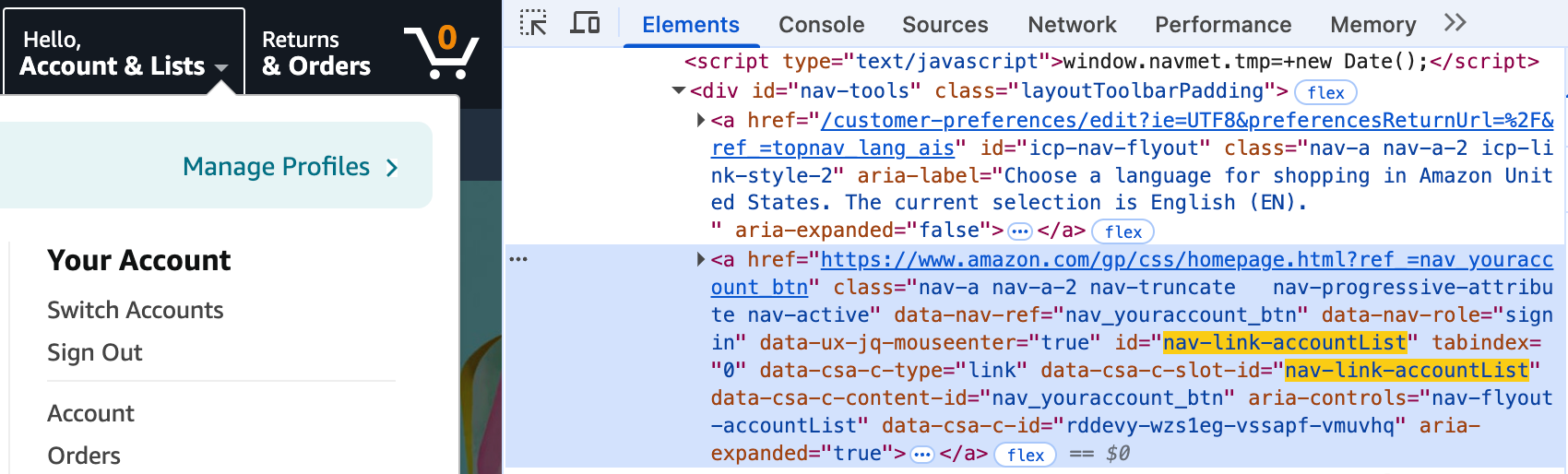
Task: Switch to the Memory tab
Action: [x=1372, y=25]
